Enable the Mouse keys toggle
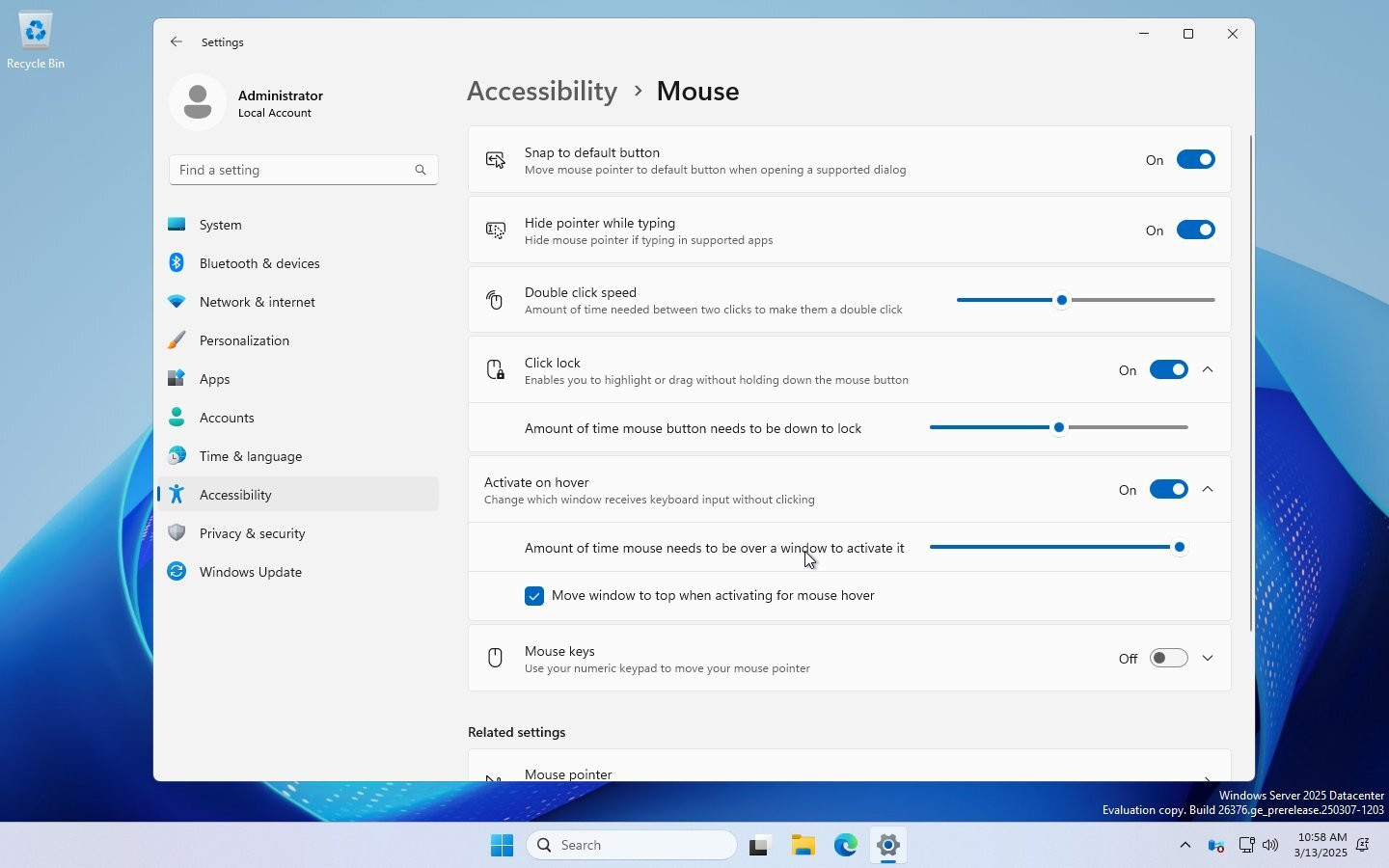Image resolution: width=1389 pixels, height=868 pixels. (1168, 659)
